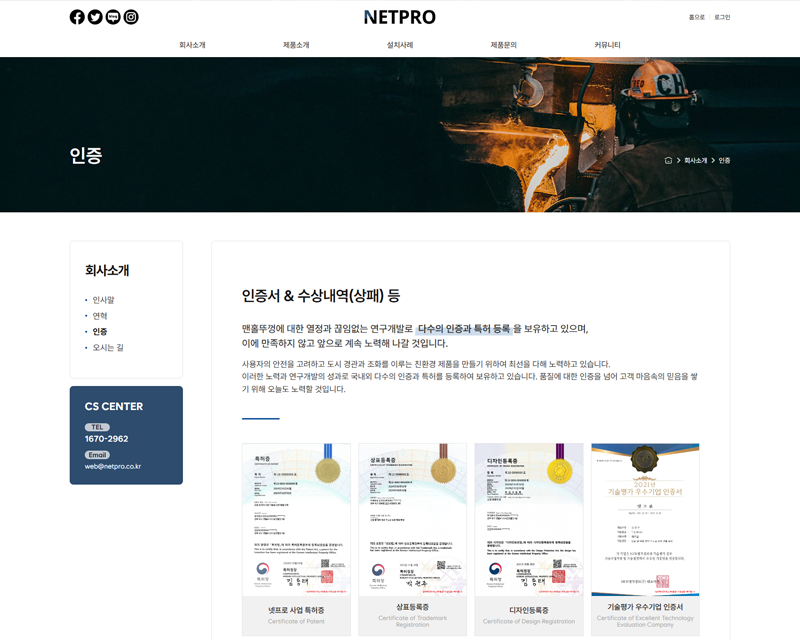
Task: Go to the 제품문의 menu
Action: coord(503,45)
